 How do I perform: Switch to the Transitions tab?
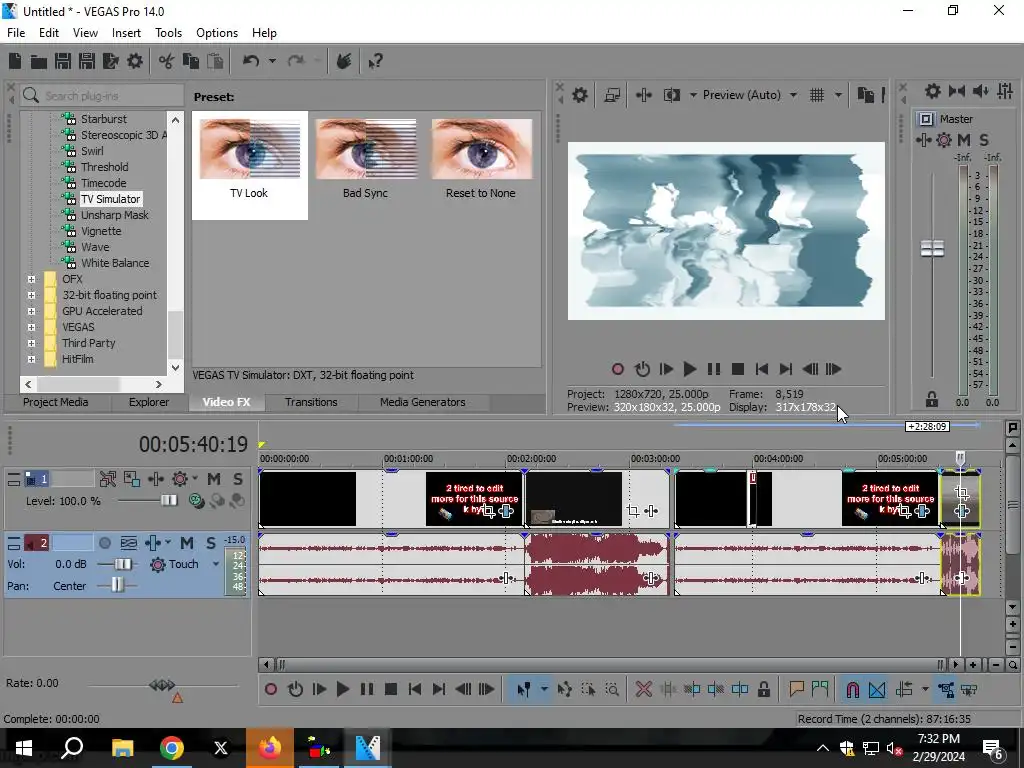tap(311, 402)
